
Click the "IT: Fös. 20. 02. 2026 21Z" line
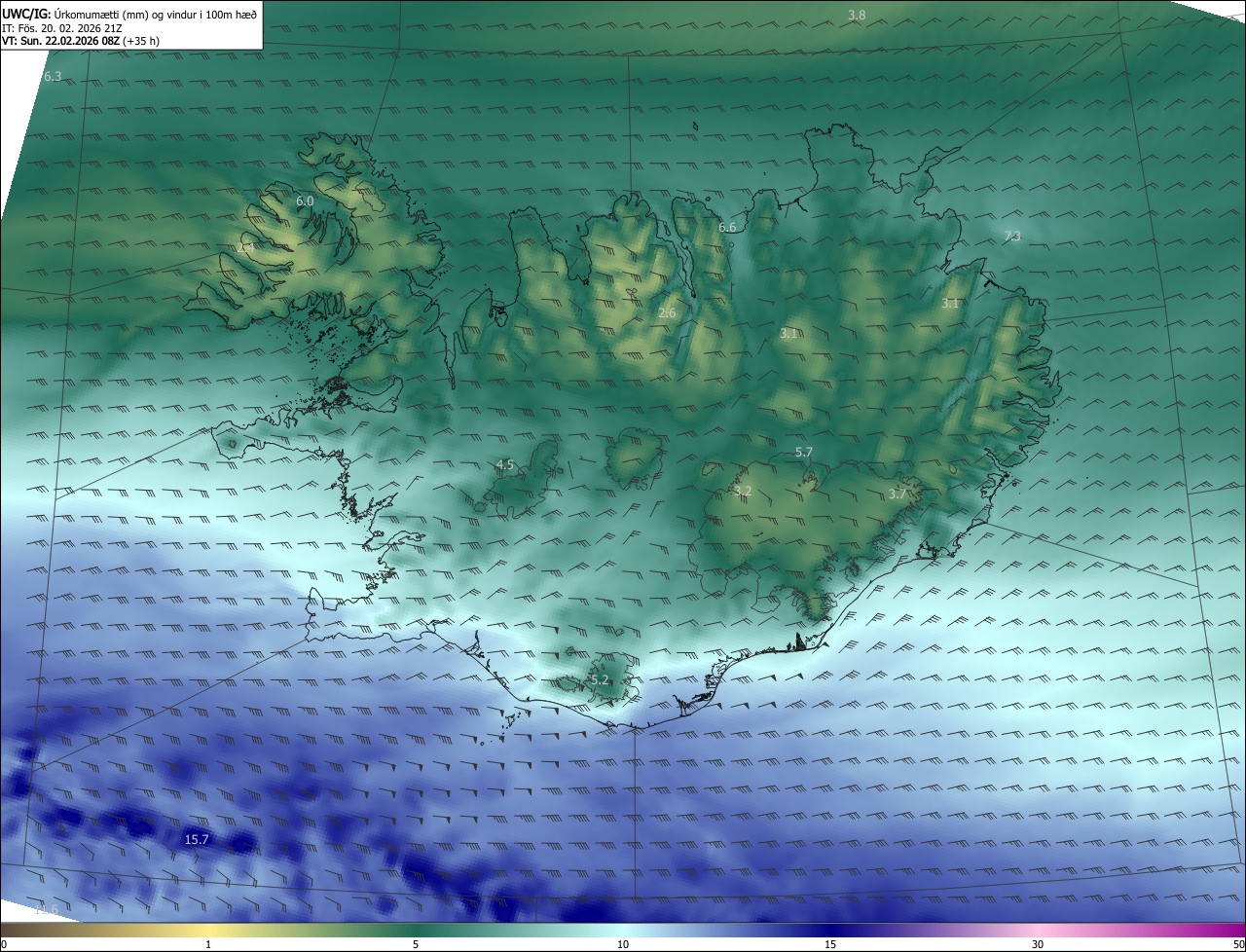(x=62, y=28)
